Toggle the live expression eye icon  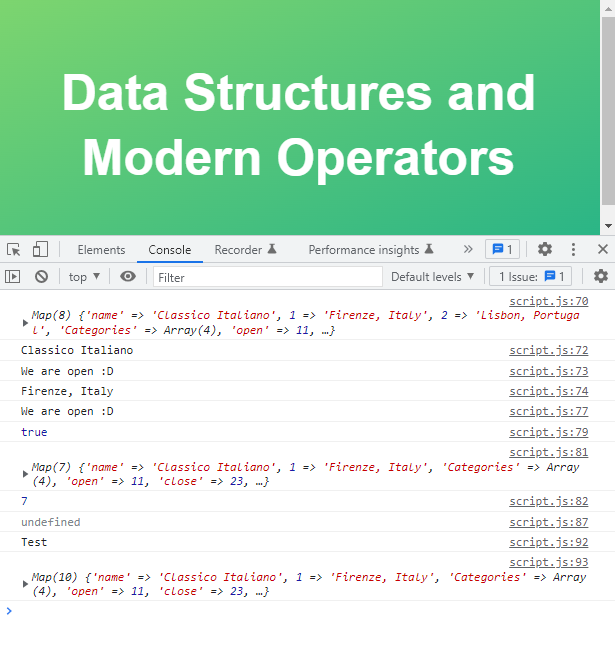point(128,276)
